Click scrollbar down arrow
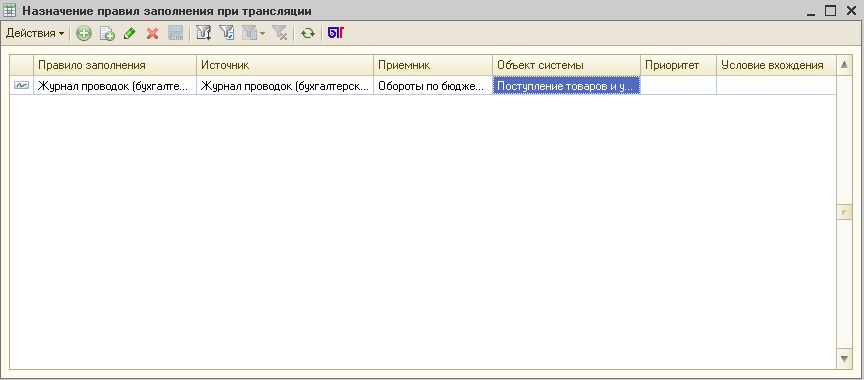This screenshot has height=380, width=864. click(844, 359)
